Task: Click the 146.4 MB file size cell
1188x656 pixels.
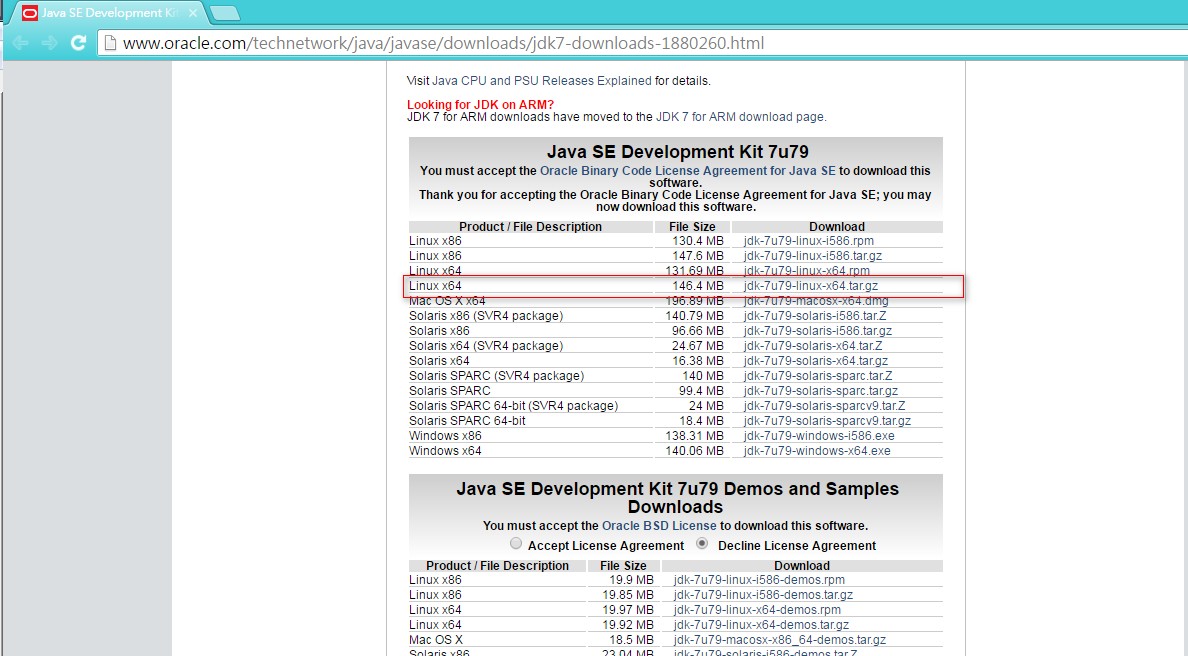Action: coord(692,286)
